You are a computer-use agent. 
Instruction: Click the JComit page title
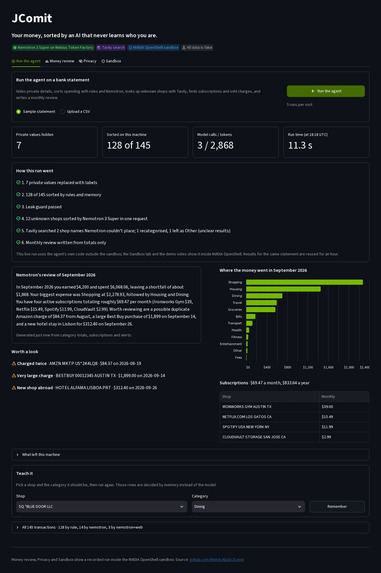pyautogui.click(x=32, y=18)
